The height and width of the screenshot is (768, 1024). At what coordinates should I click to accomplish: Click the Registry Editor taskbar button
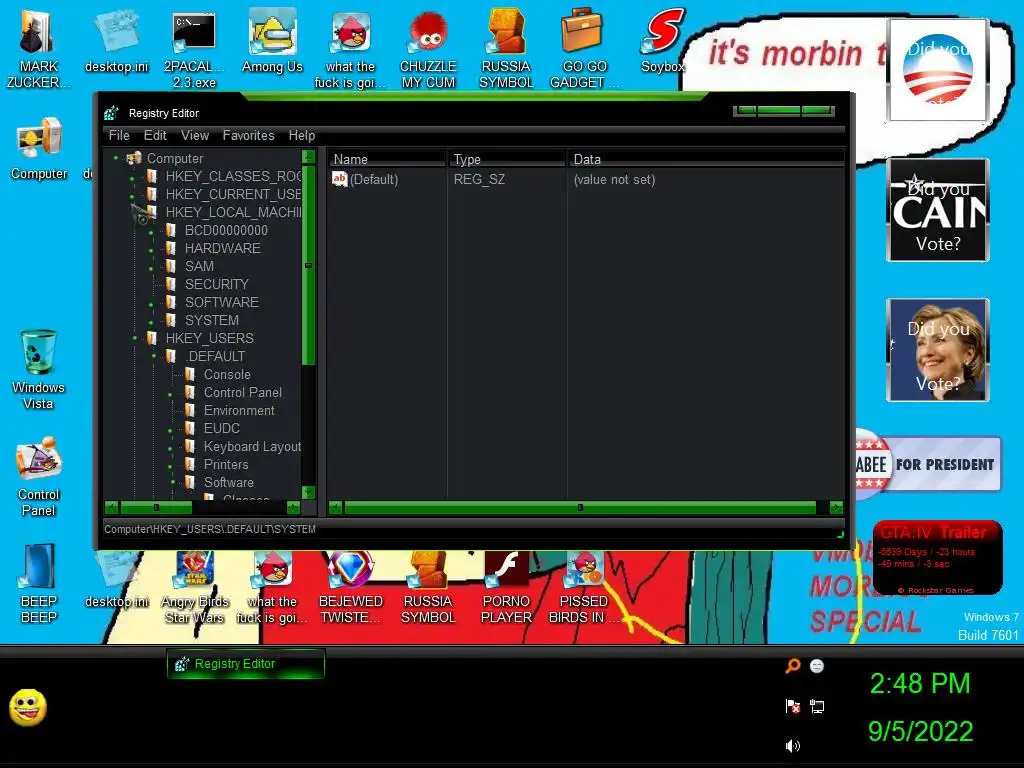coord(246,664)
